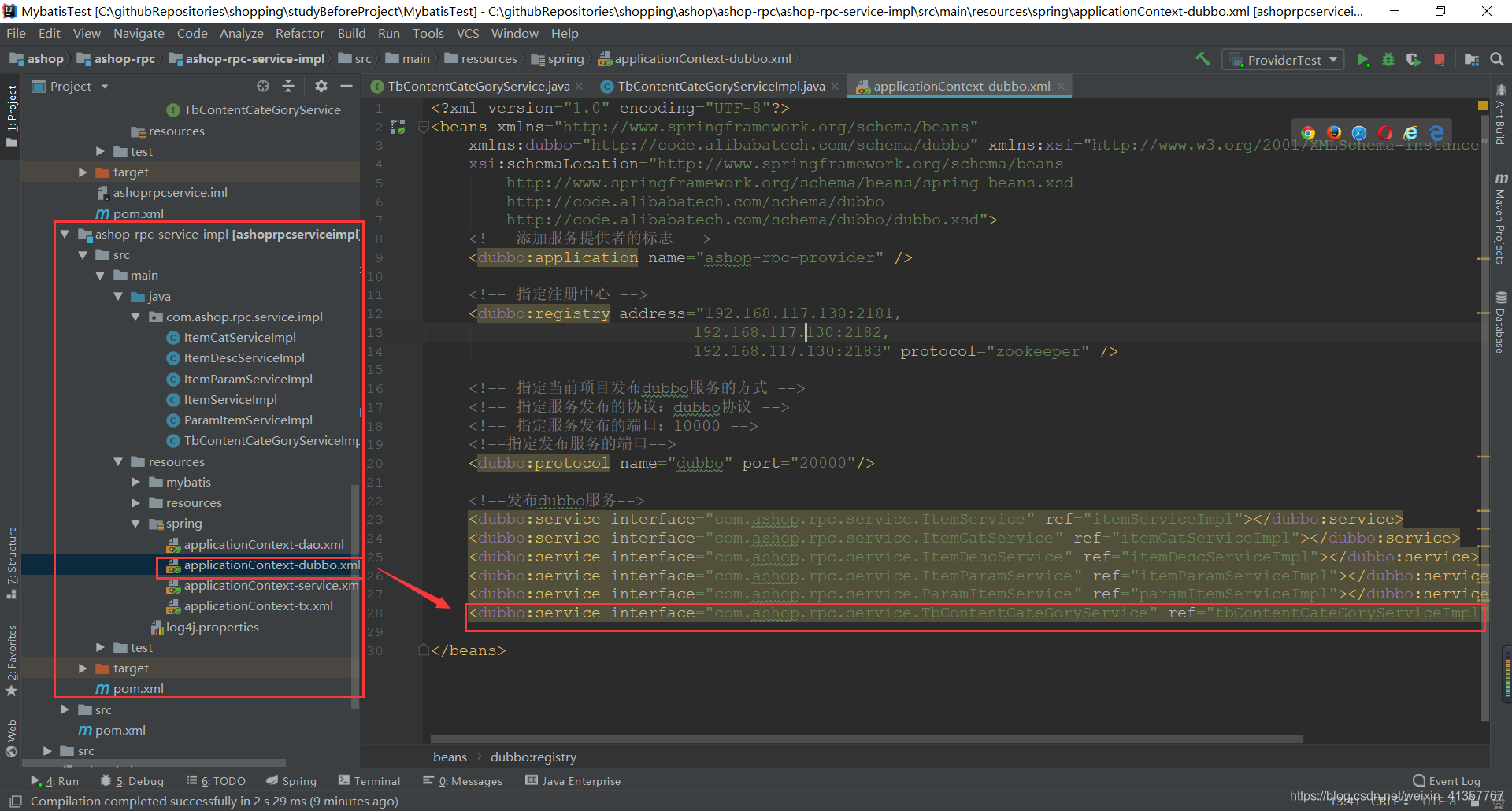
Task: Open the Refactor menu
Action: click(x=299, y=34)
